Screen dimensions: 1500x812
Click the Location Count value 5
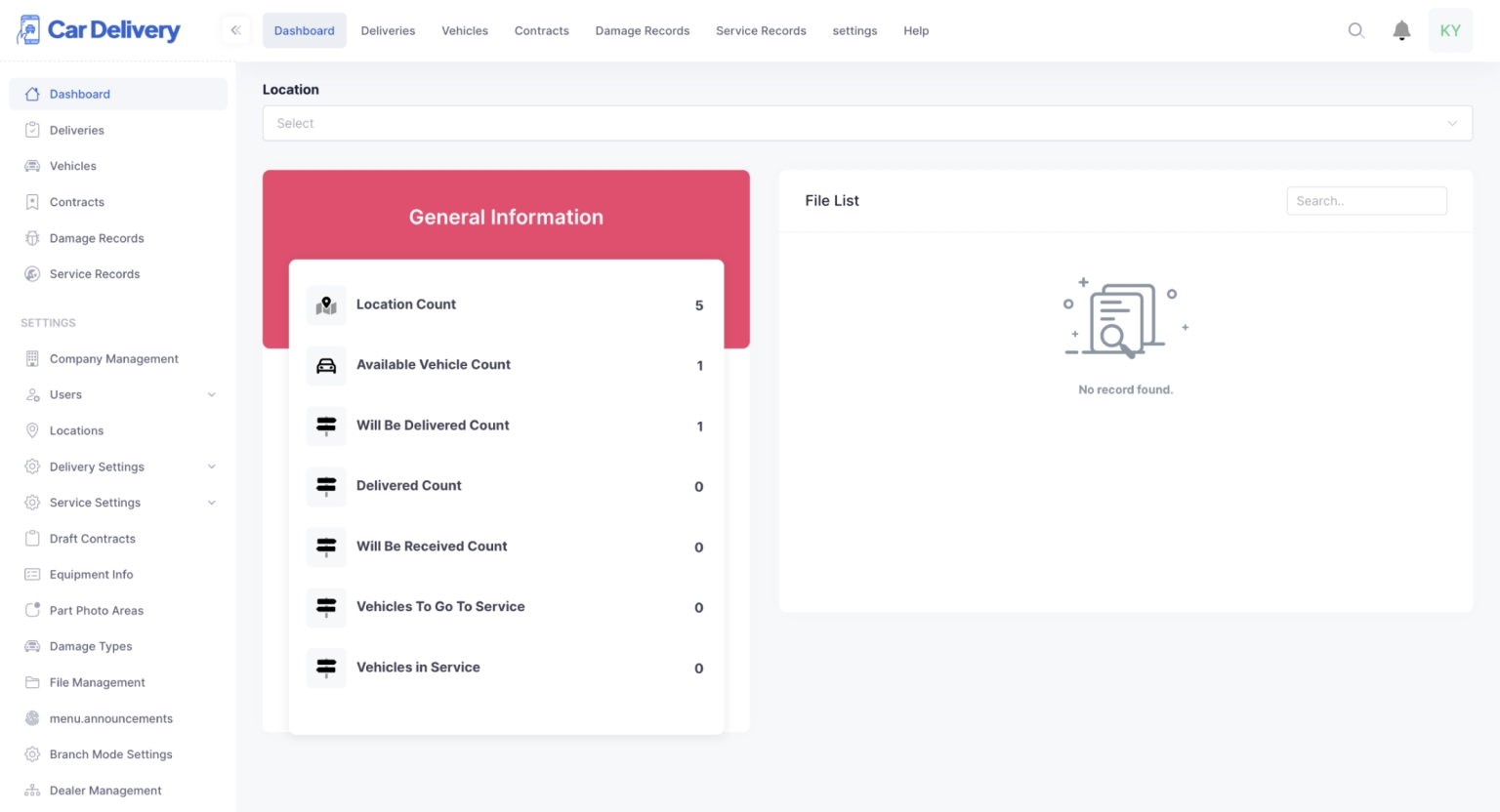pyautogui.click(x=699, y=305)
